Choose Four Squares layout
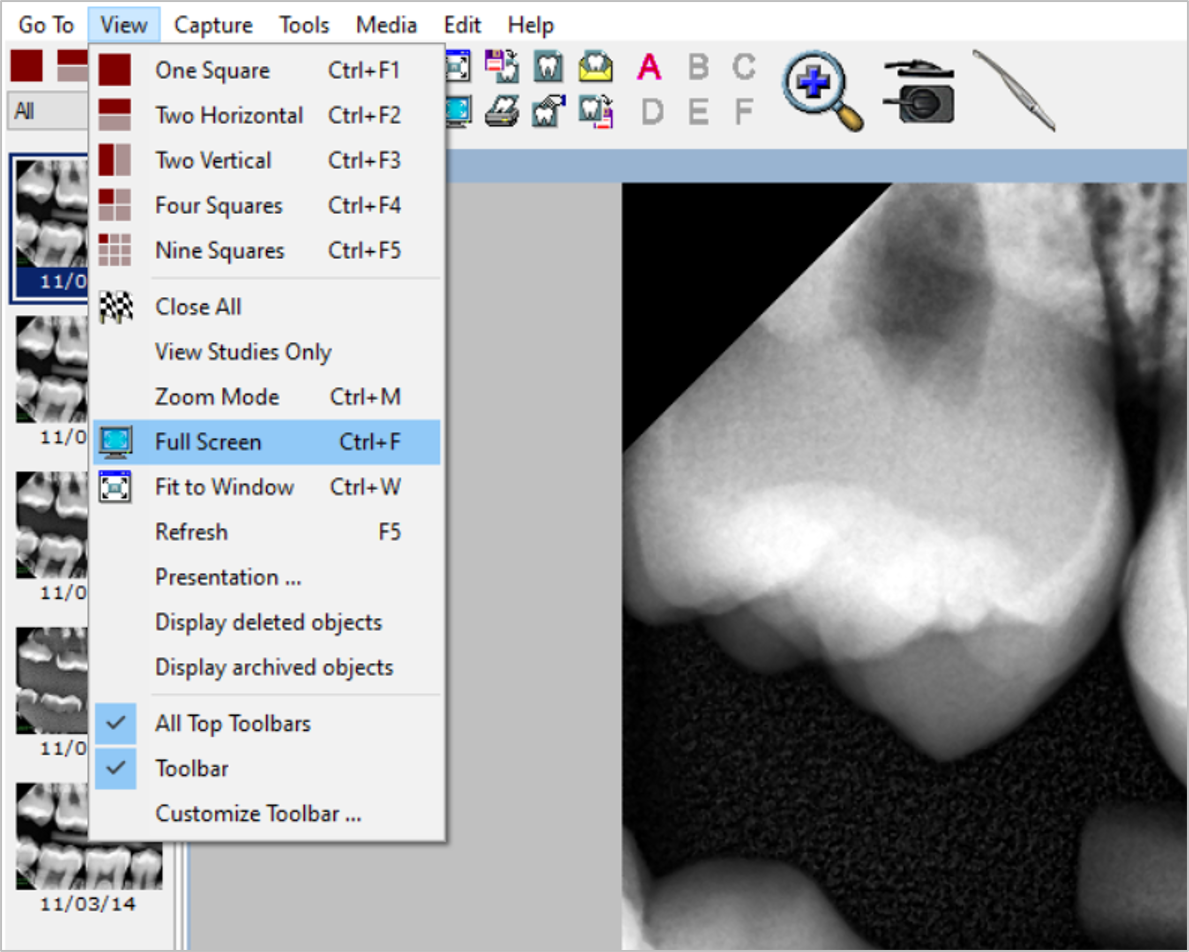The width and height of the screenshot is (1189, 952). 267,206
